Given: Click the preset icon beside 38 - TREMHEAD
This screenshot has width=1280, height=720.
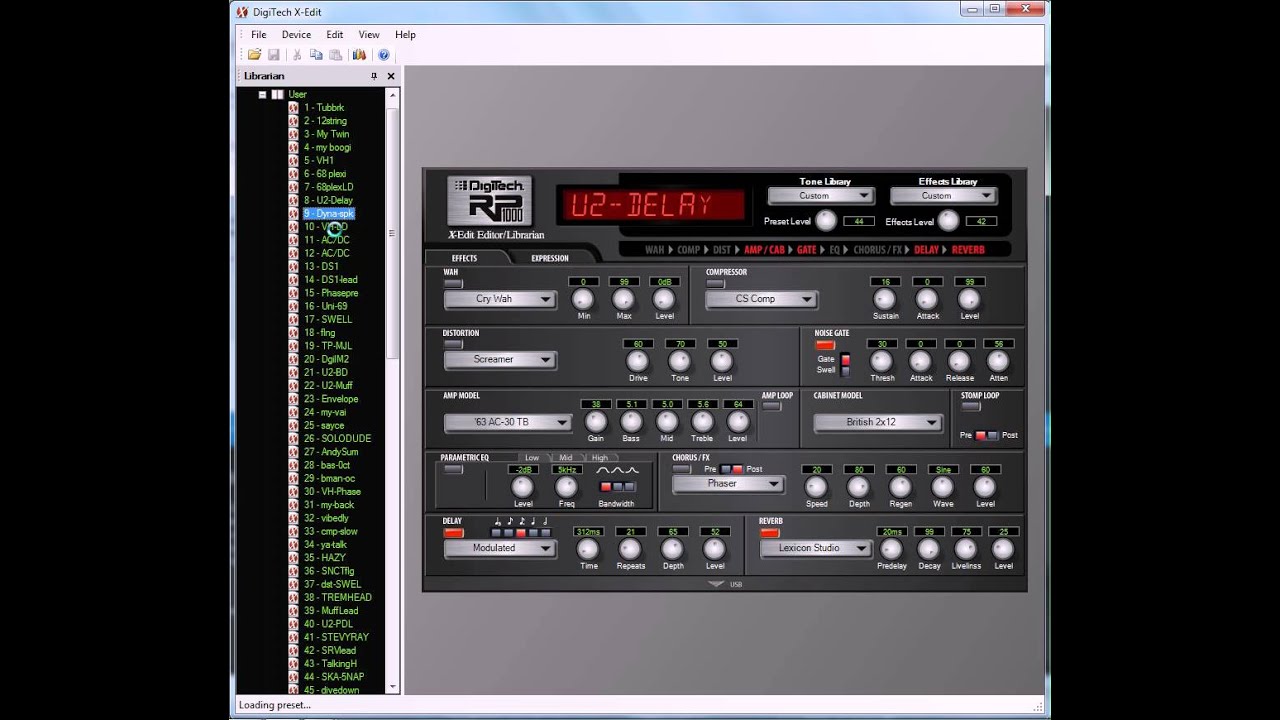Looking at the screenshot, I should pyautogui.click(x=293, y=598).
